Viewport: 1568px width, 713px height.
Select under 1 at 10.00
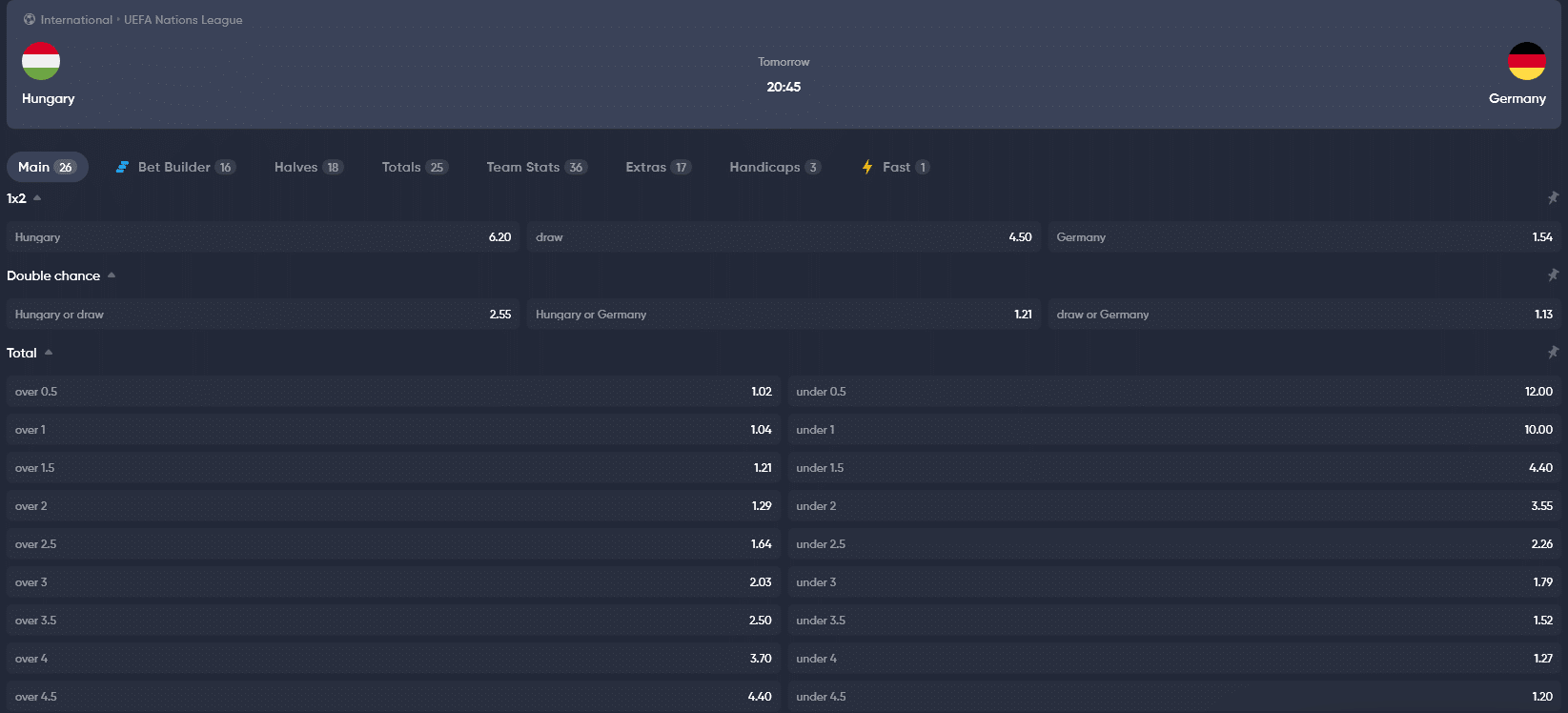tap(1174, 430)
